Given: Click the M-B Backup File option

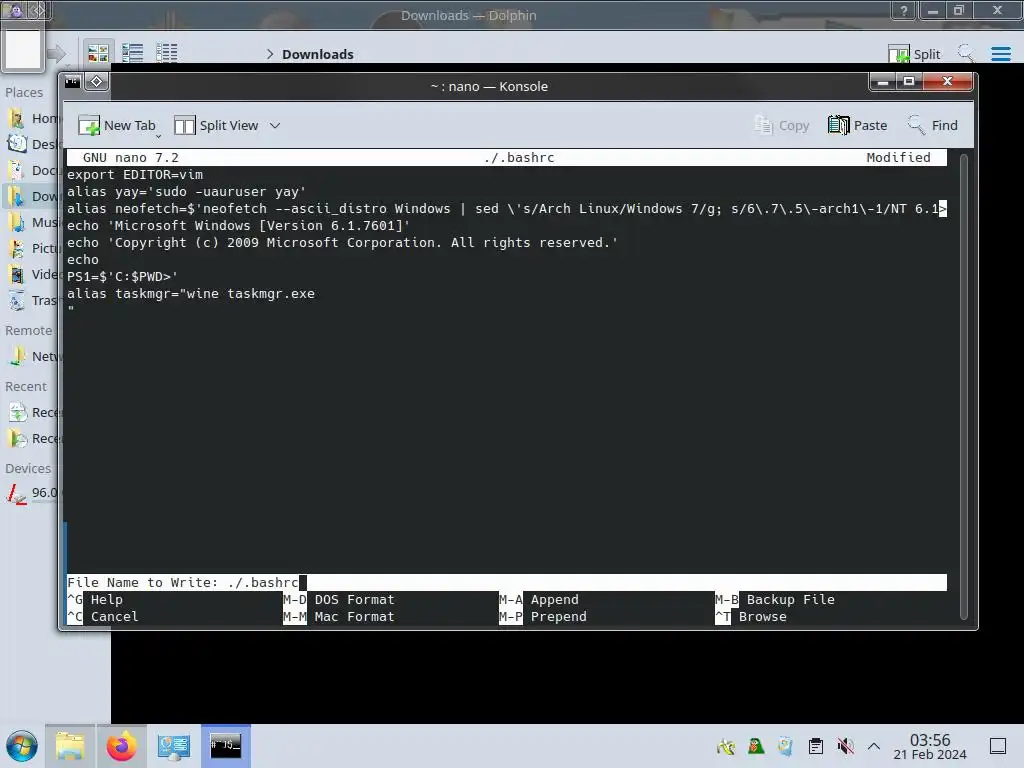Looking at the screenshot, I should click(x=775, y=600).
